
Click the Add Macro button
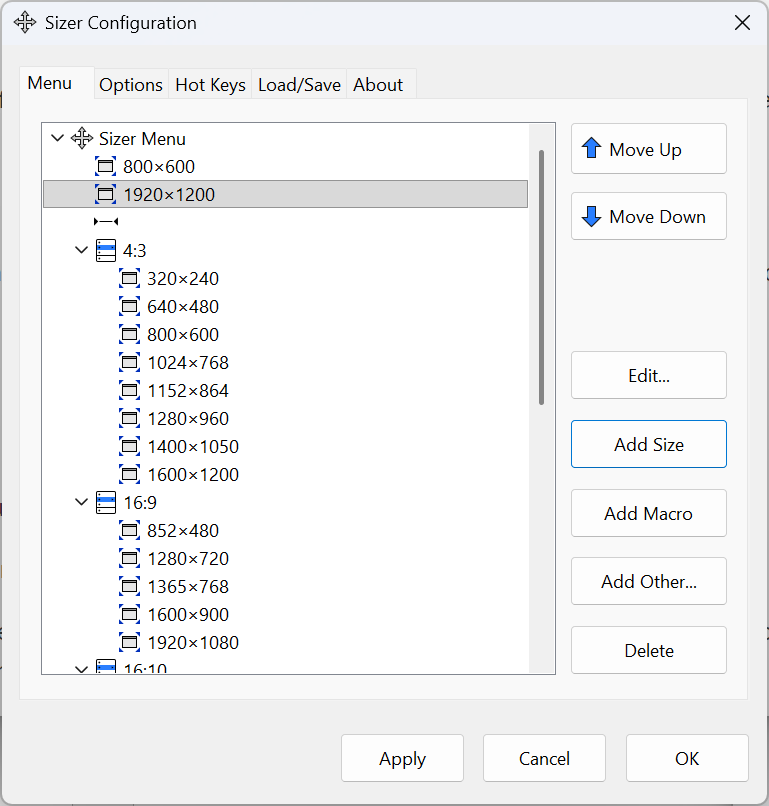tap(649, 513)
